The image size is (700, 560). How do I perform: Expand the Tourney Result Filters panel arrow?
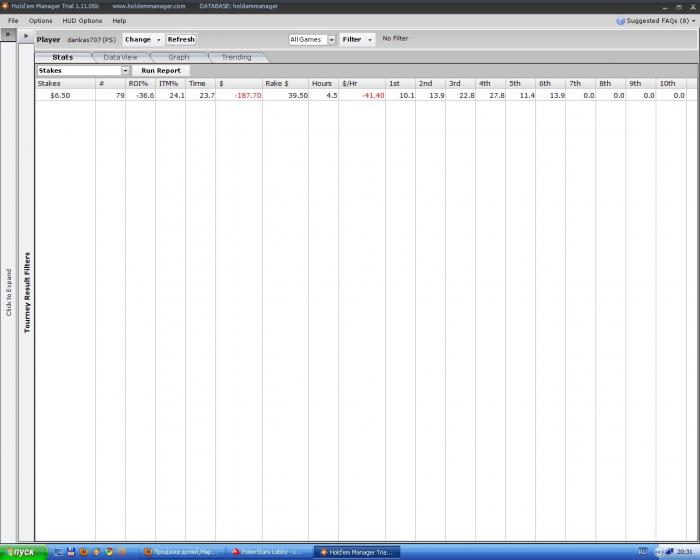coord(26,36)
